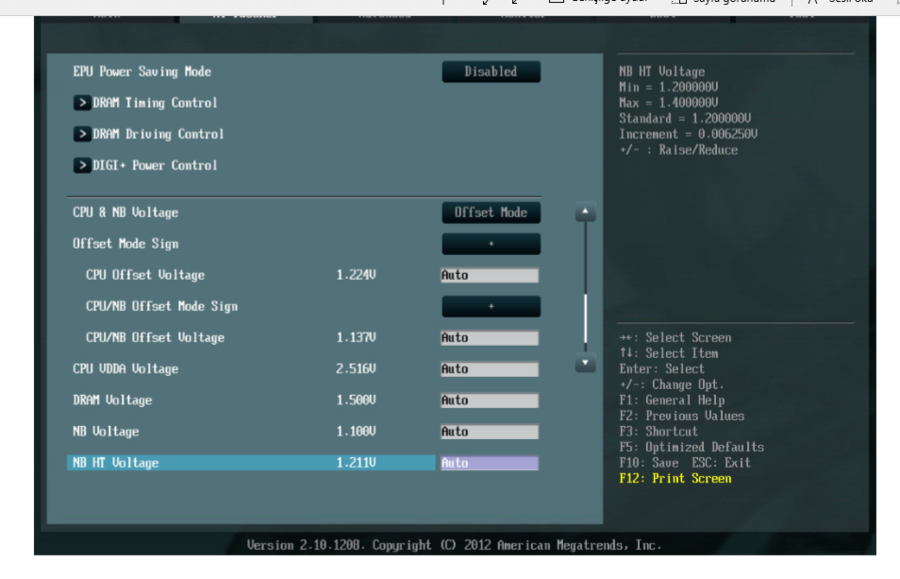The width and height of the screenshot is (900, 579).
Task: Click the NB HT Voltage help title
Action: point(662,72)
